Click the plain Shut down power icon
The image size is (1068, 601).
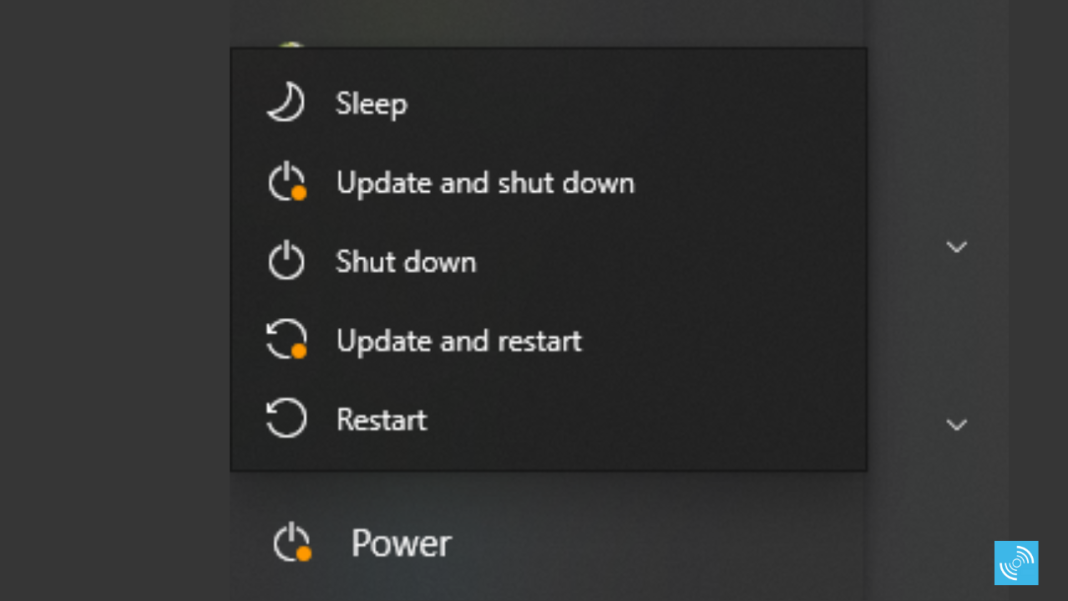pyautogui.click(x=285, y=261)
